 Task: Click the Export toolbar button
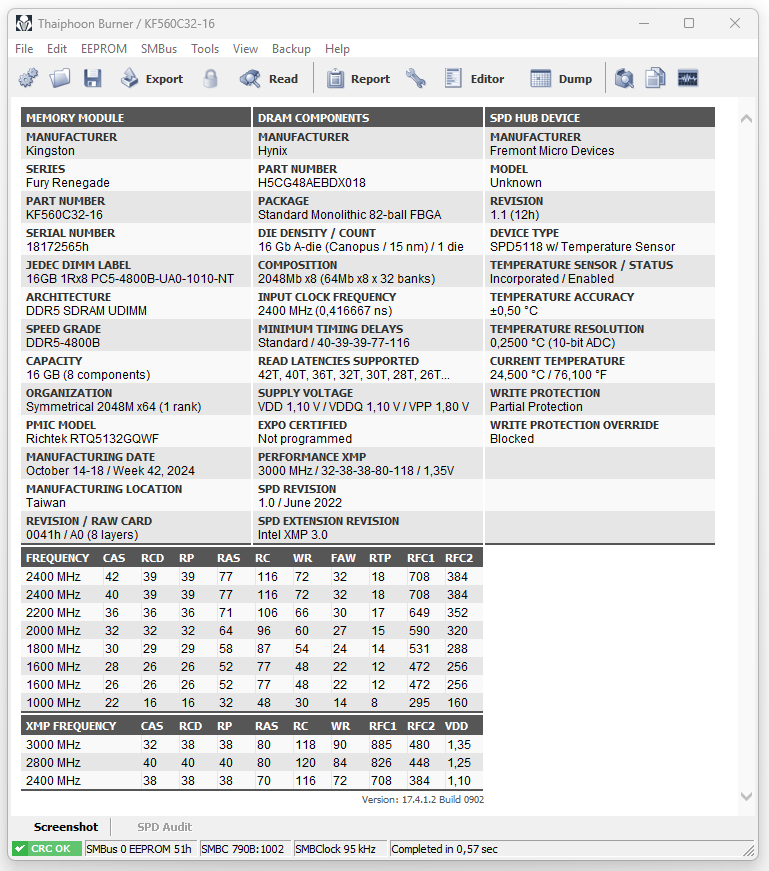(x=152, y=78)
